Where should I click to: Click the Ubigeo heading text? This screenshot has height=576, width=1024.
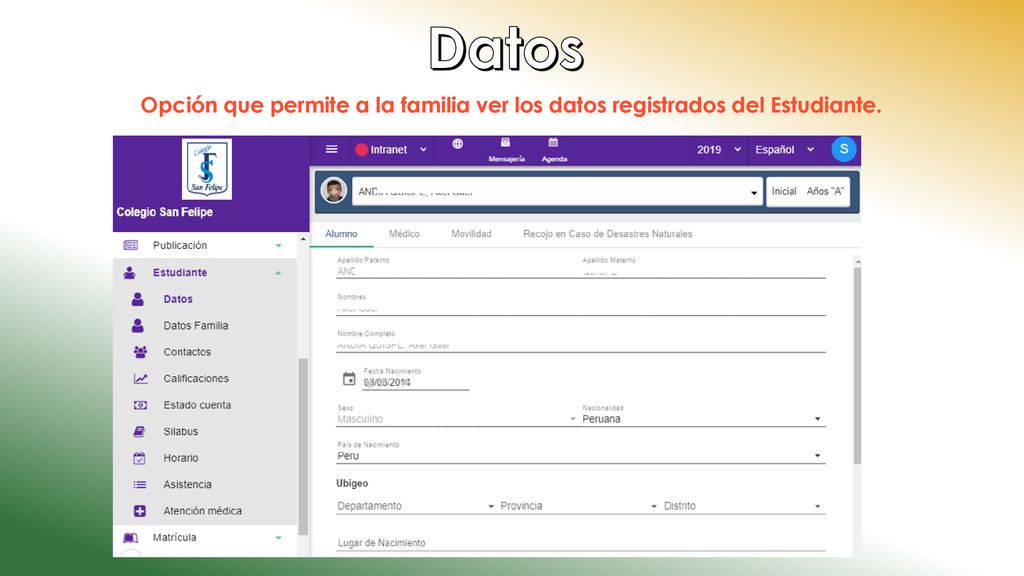pyautogui.click(x=352, y=483)
